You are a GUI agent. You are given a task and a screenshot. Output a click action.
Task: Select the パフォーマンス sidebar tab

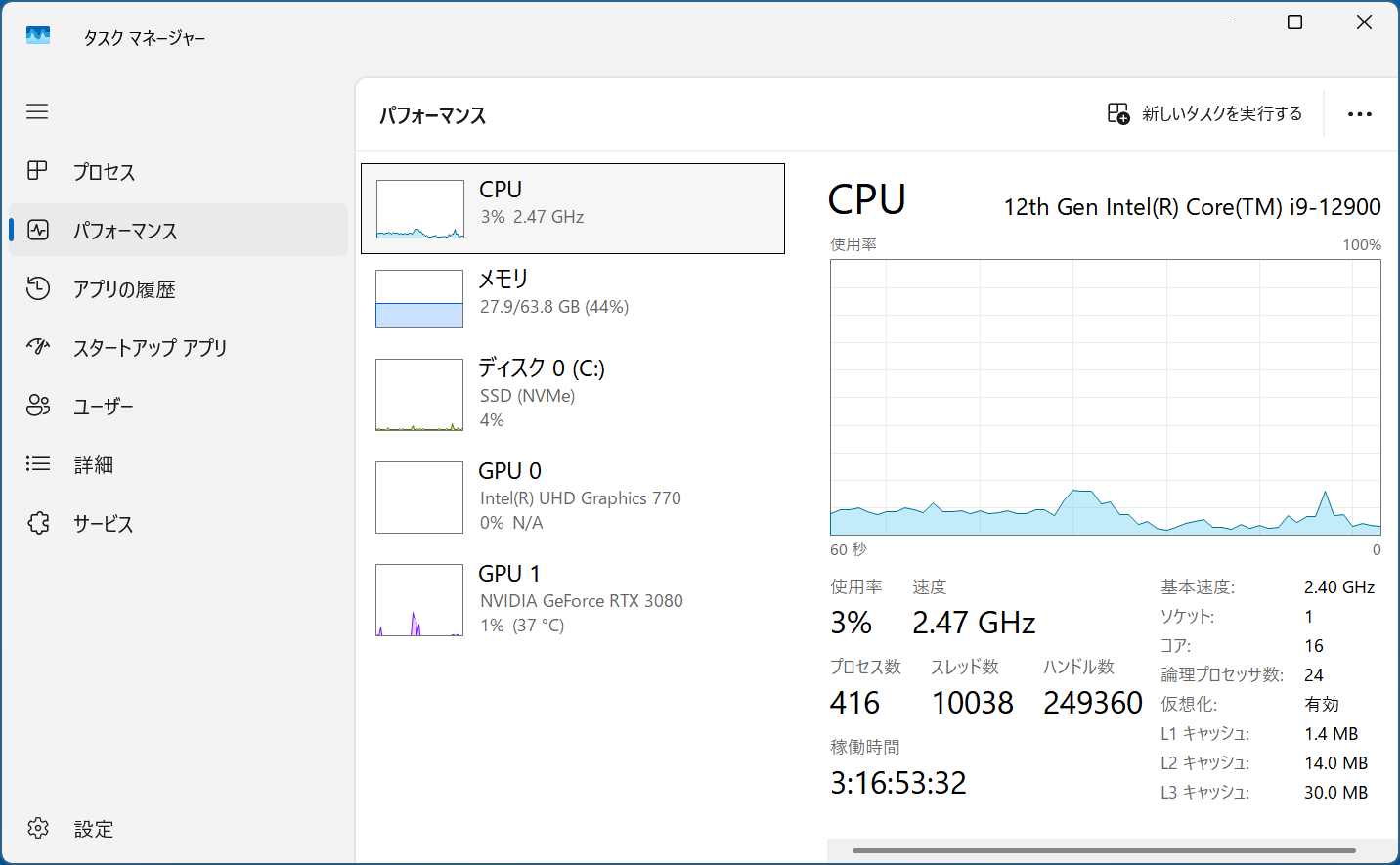coord(178,230)
